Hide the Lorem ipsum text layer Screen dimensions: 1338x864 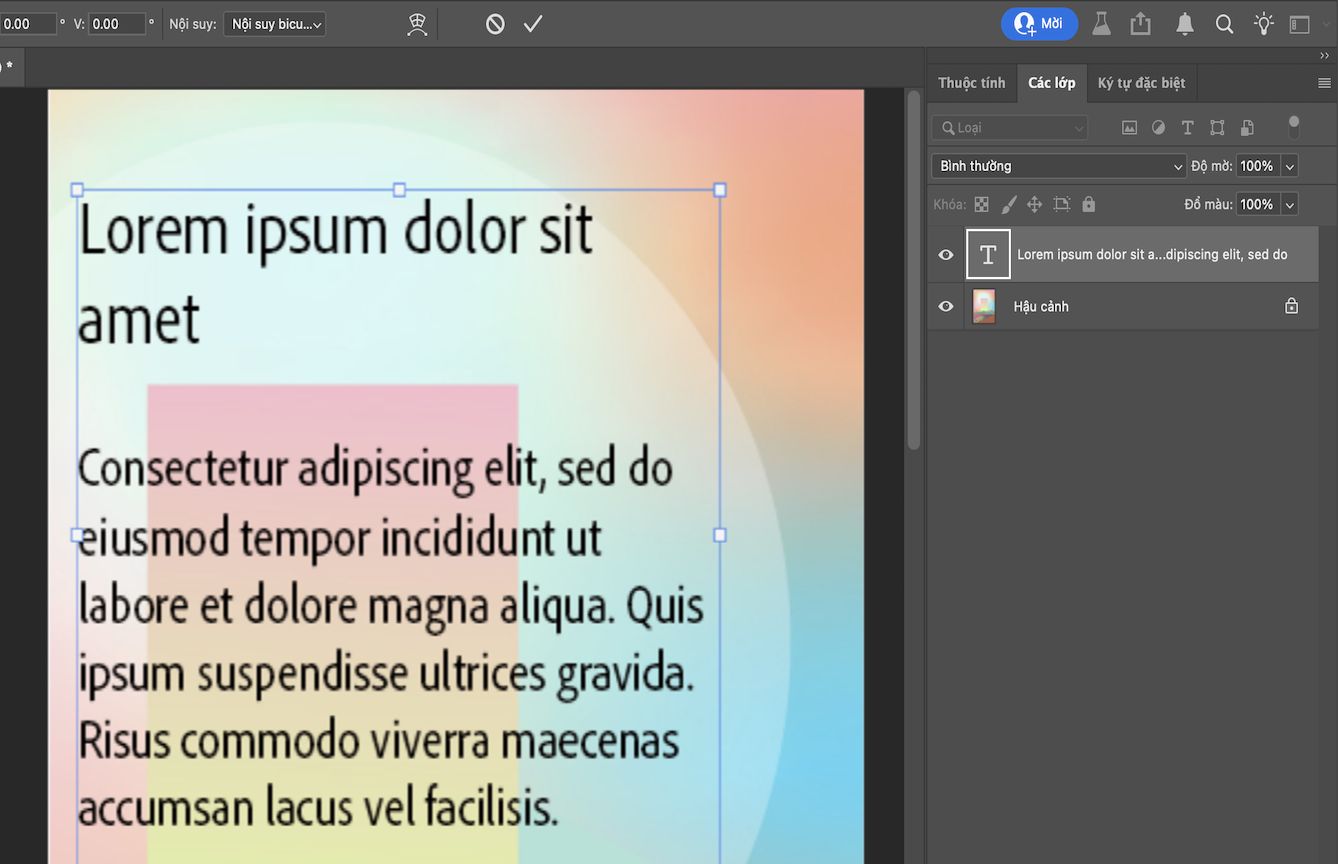point(944,254)
